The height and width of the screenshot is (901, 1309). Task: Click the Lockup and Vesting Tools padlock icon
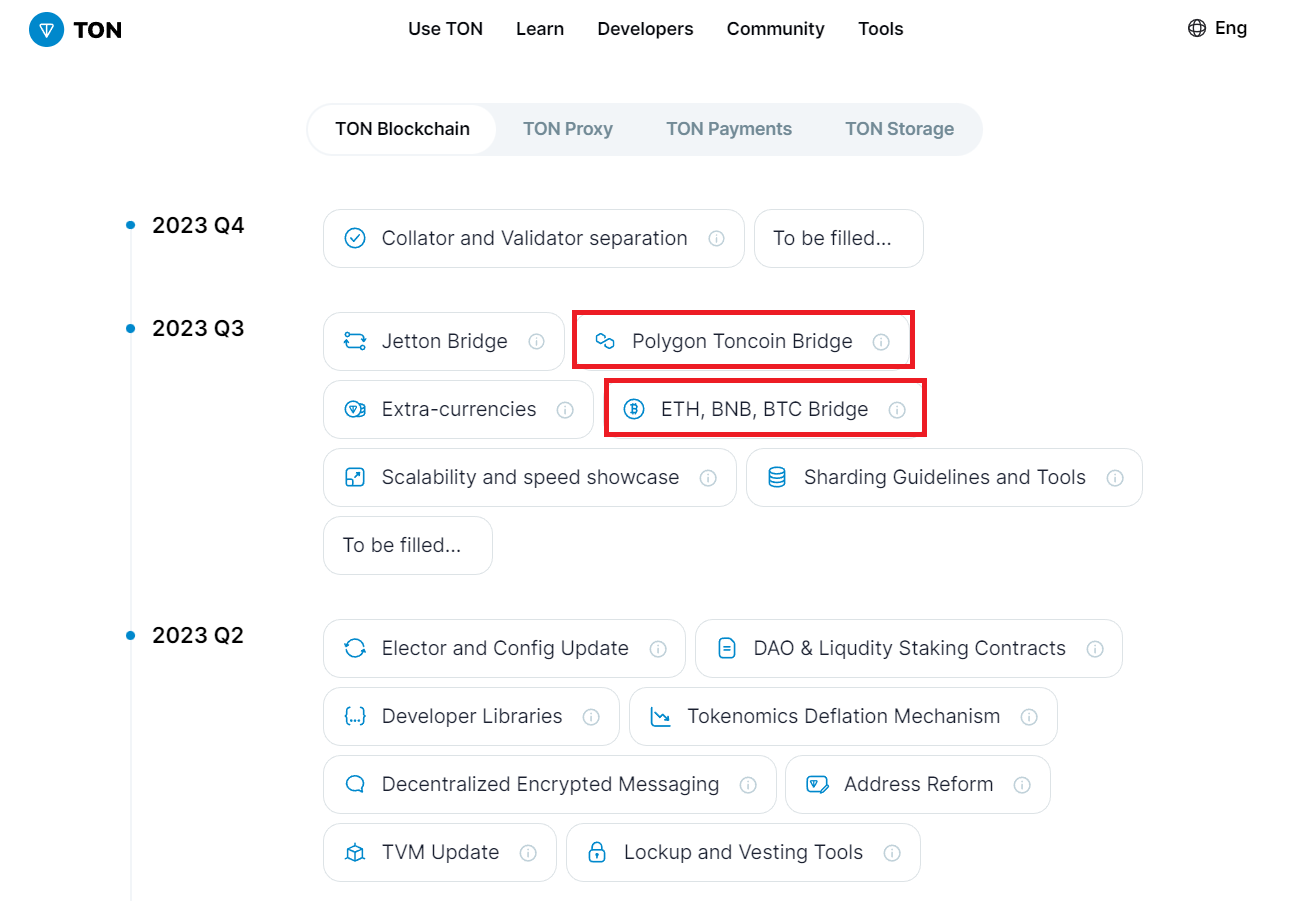pos(597,852)
